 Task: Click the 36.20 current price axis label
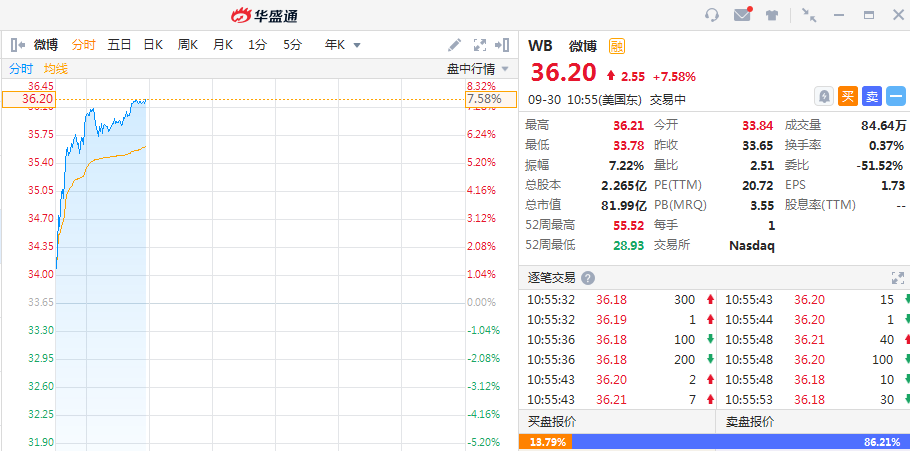pyautogui.click(x=28, y=99)
